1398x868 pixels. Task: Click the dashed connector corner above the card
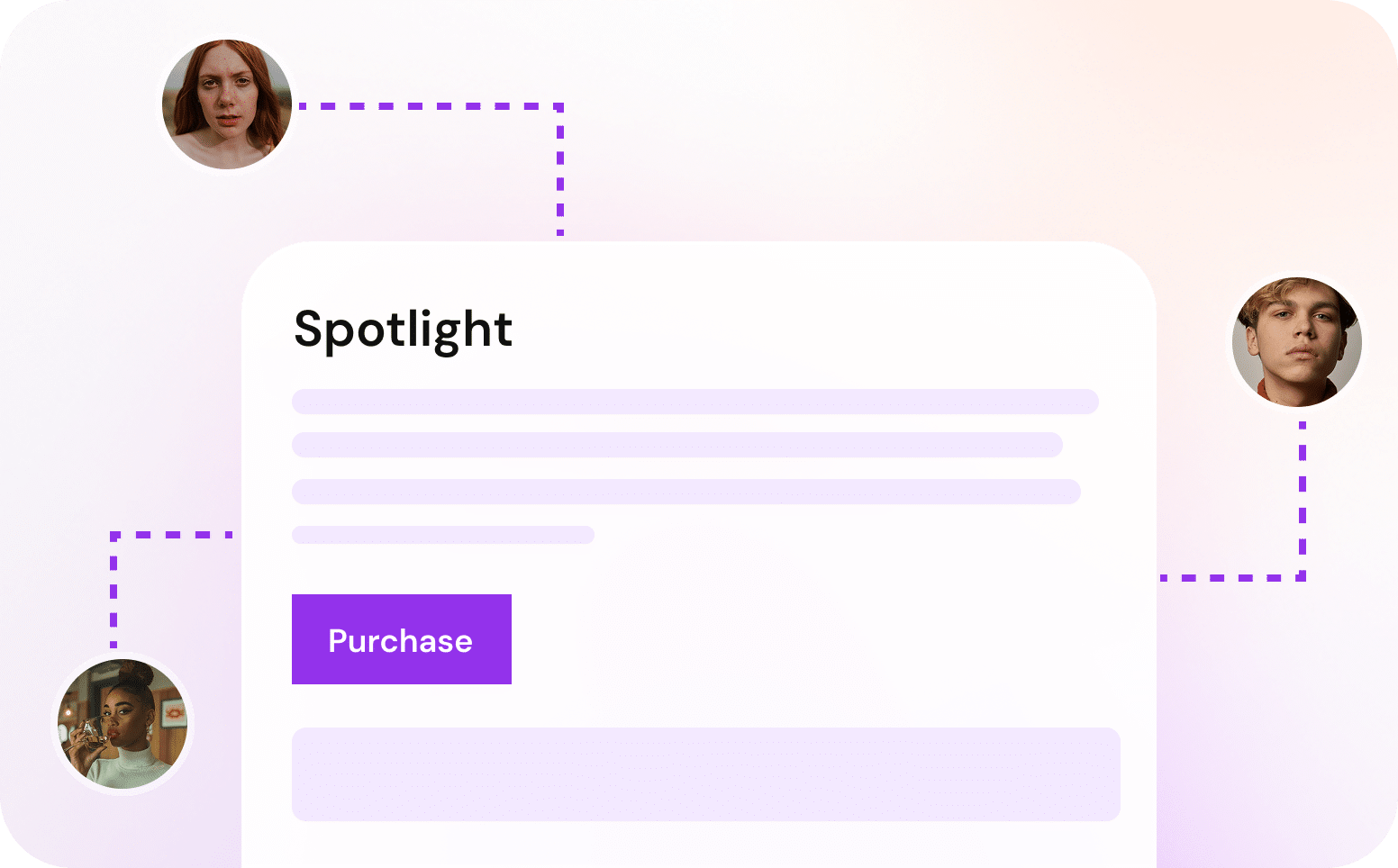559,107
